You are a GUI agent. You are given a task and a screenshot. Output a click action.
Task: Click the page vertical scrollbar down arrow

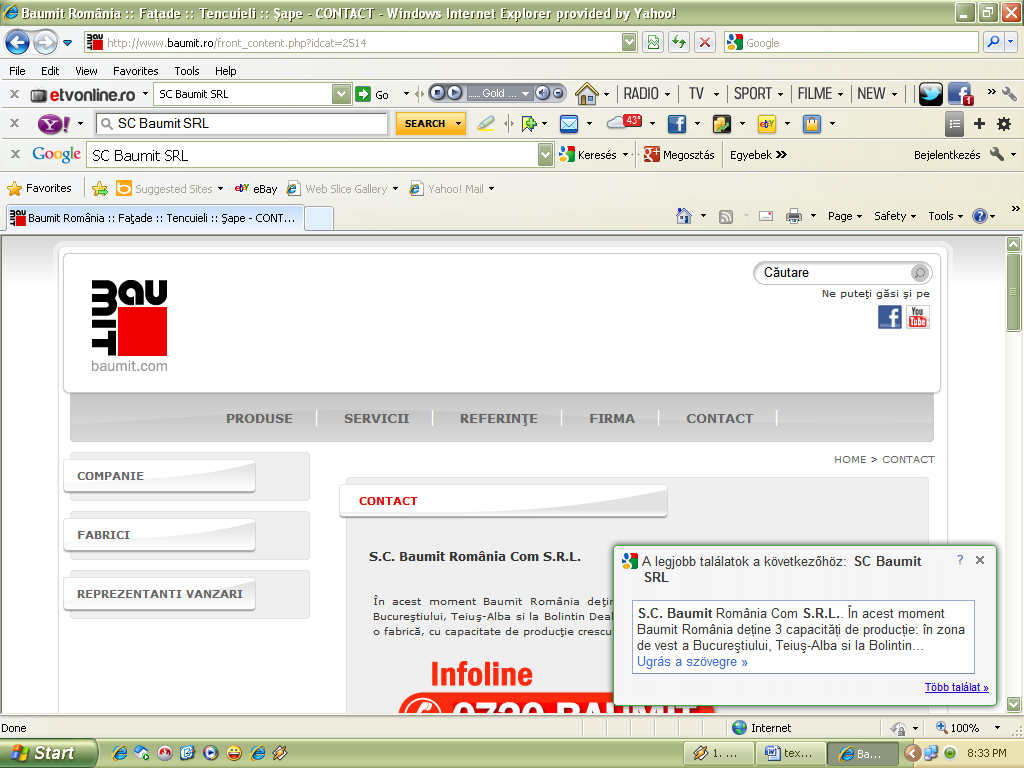(1014, 704)
